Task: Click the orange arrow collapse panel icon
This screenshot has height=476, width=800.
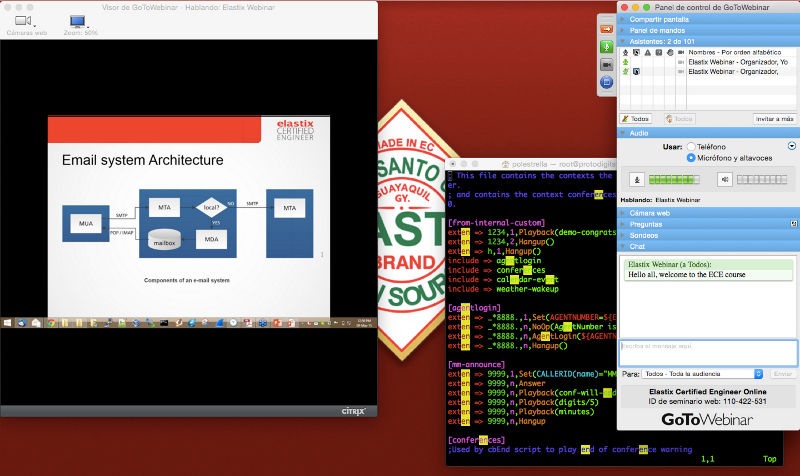Action: 606,28
